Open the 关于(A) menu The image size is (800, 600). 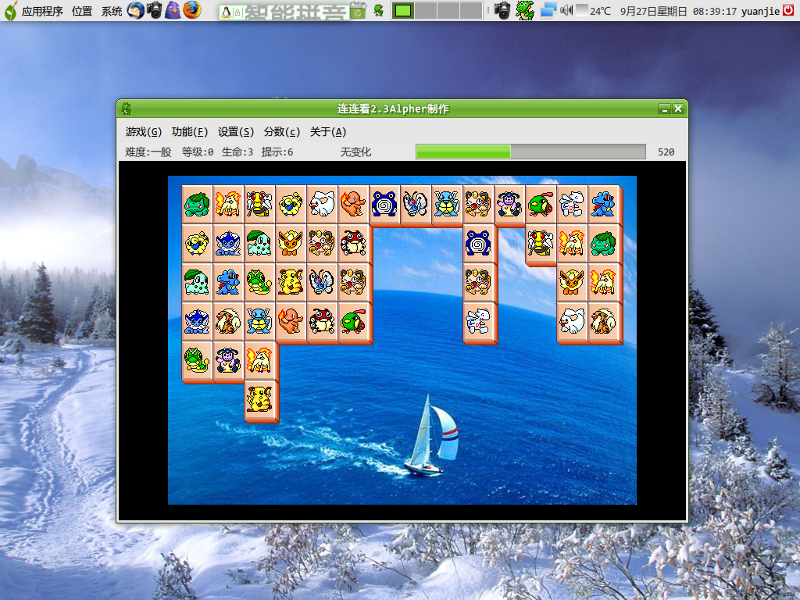328,132
